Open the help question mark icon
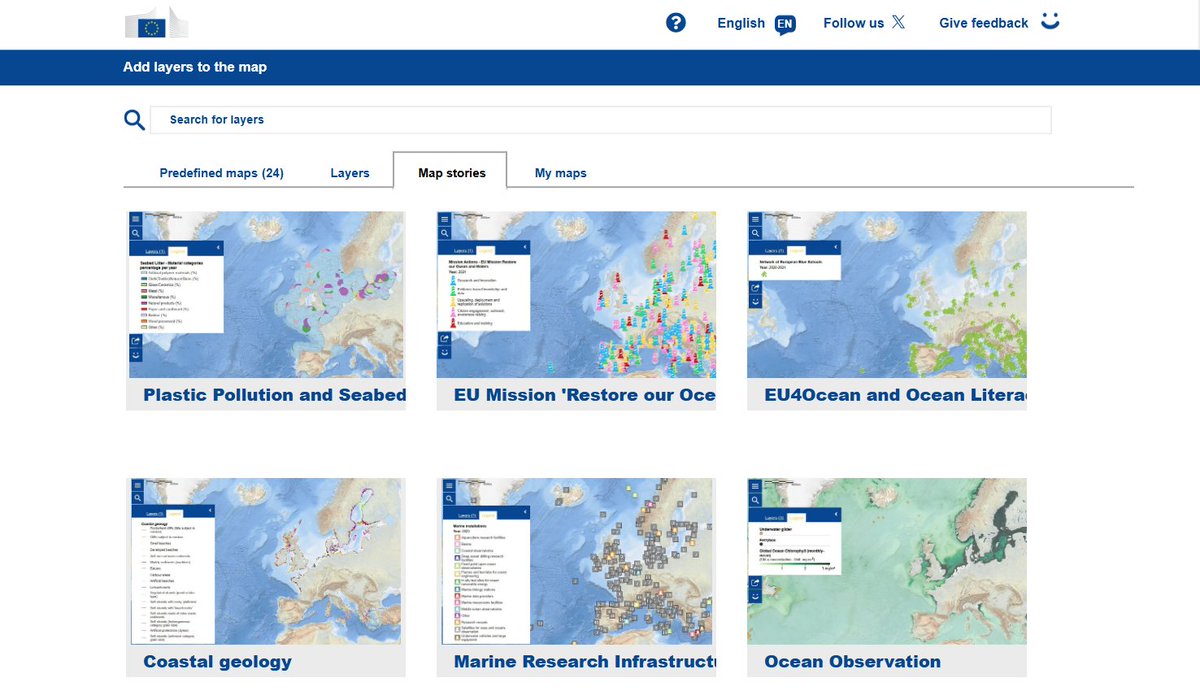 tap(676, 22)
